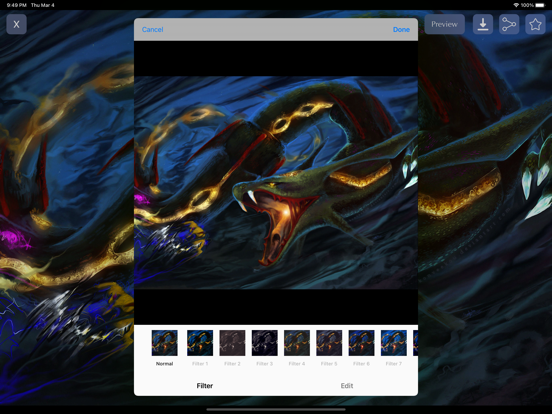Switch to the Filter tab
The width and height of the screenshot is (552, 414).
[205, 386]
